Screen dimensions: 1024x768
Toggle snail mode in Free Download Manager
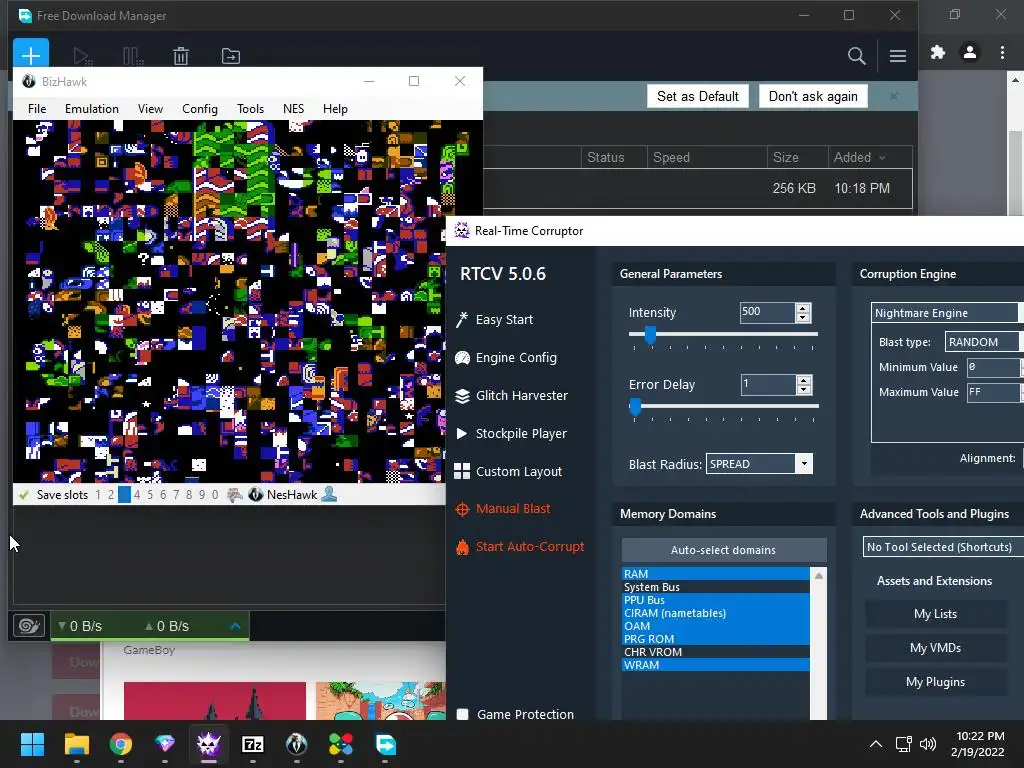(29, 626)
